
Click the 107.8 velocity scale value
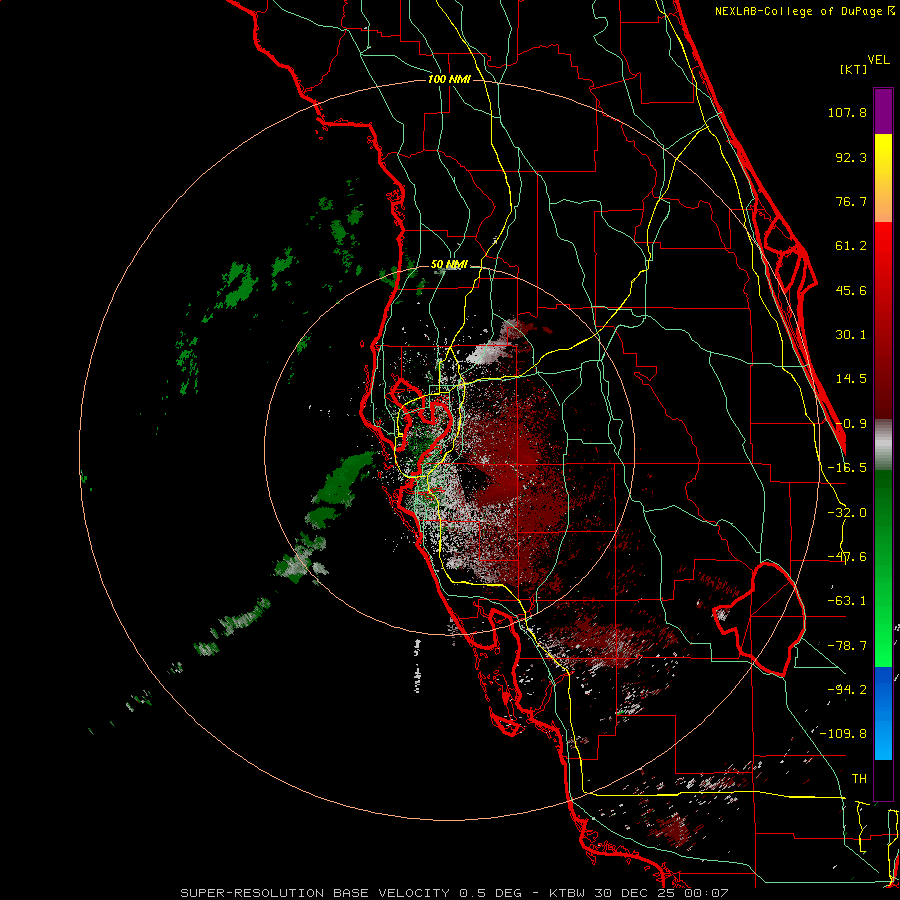847,112
